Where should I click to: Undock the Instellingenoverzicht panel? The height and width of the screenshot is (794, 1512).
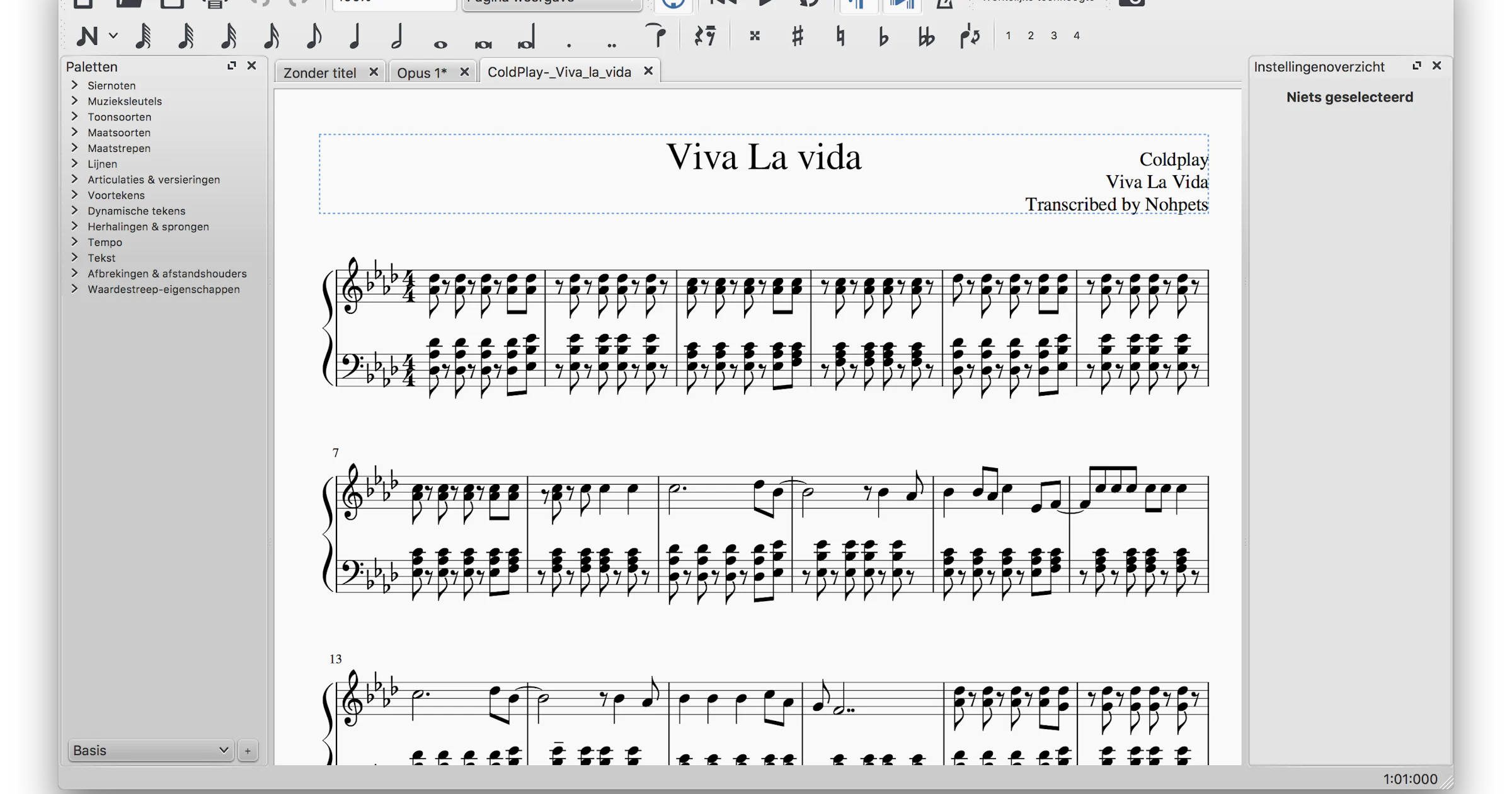(1417, 66)
